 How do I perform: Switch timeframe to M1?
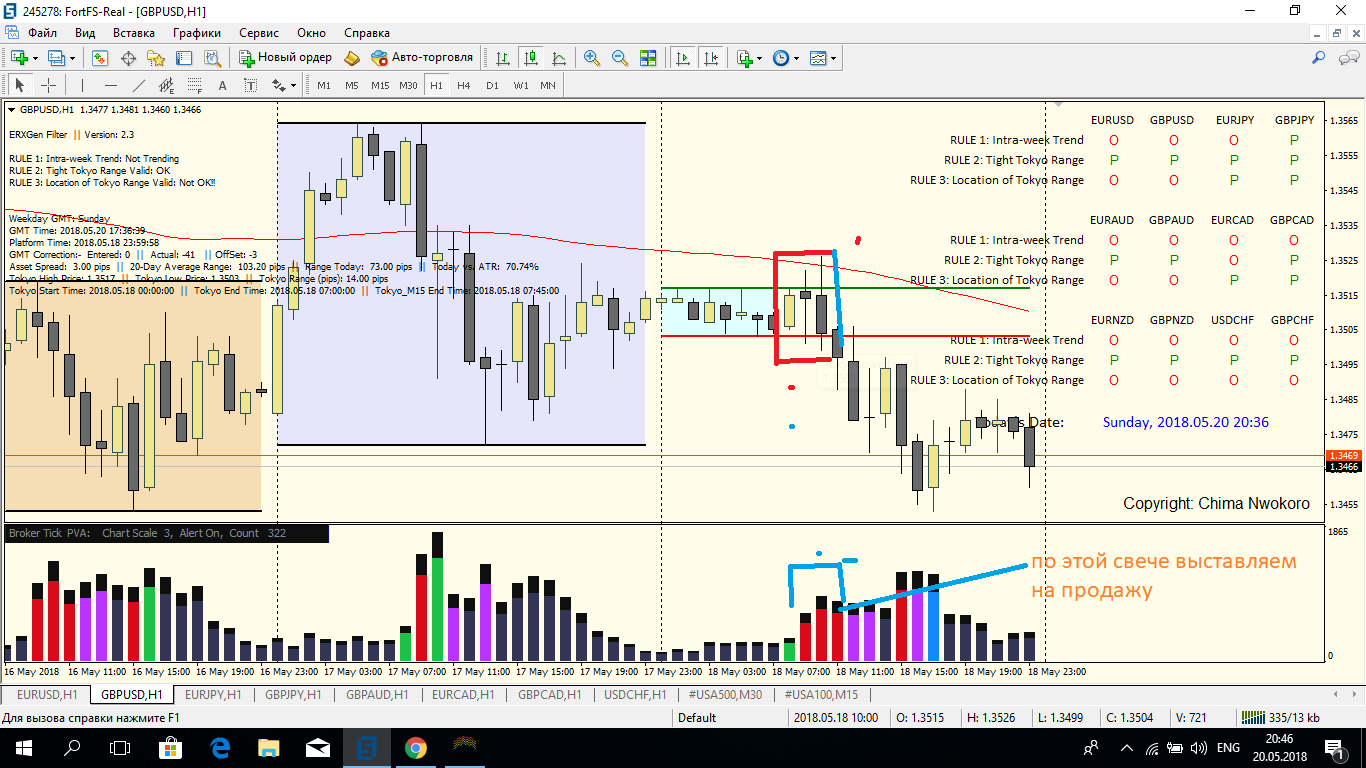tap(324, 85)
